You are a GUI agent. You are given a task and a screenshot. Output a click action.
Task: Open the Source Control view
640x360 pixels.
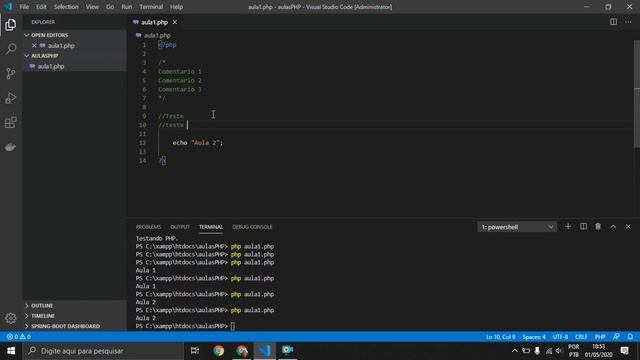point(11,73)
